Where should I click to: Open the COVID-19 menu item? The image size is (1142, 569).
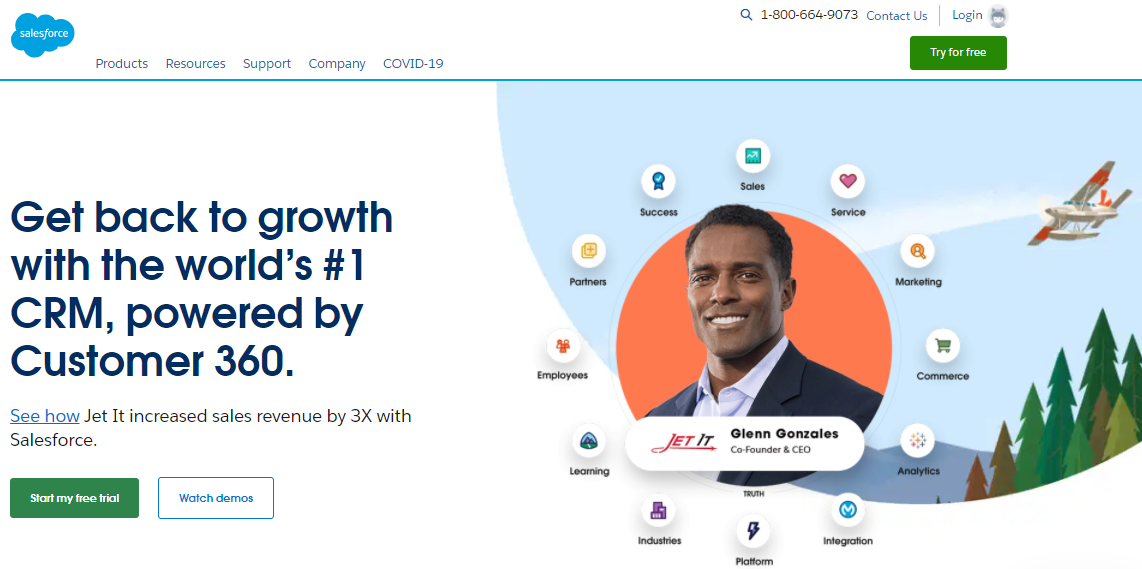click(413, 63)
